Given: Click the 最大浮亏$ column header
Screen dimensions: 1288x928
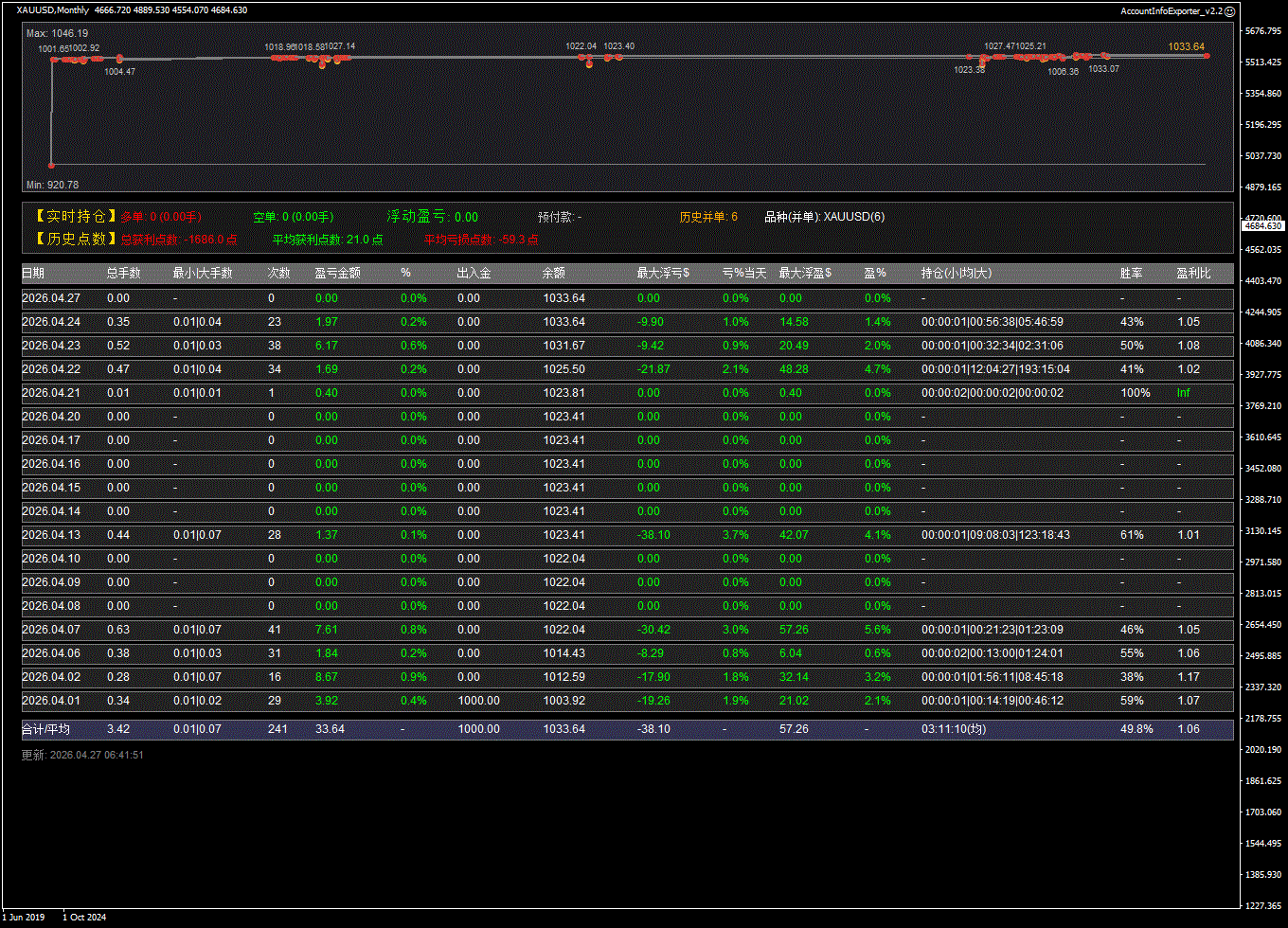Looking at the screenshot, I should click(x=663, y=274).
